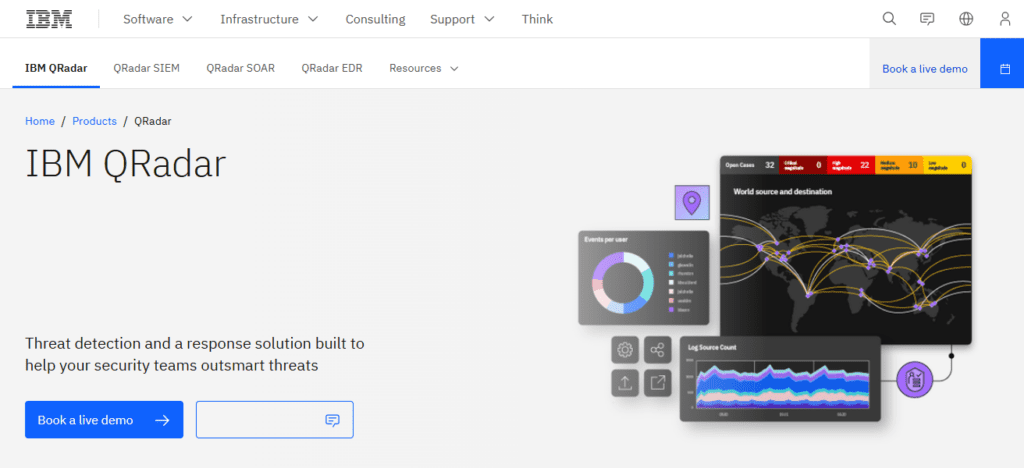Viewport: 1024px width, 468px height.
Task: Click Book a live demo in subnav
Action: pos(925,69)
